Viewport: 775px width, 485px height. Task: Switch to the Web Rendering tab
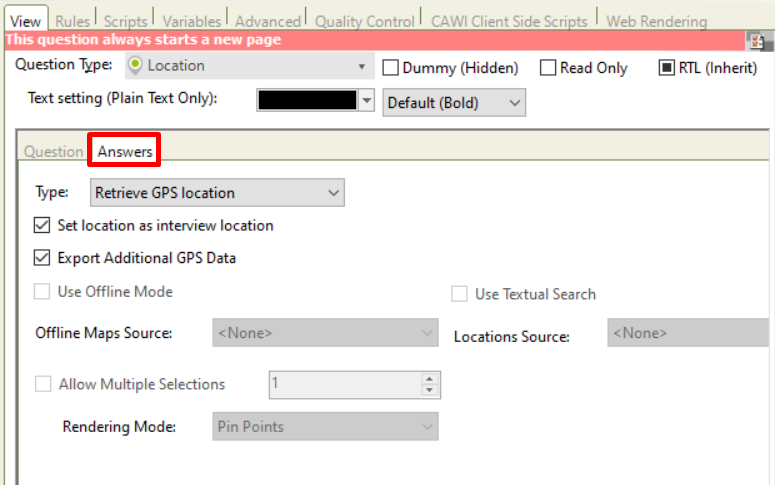pyautogui.click(x=656, y=21)
